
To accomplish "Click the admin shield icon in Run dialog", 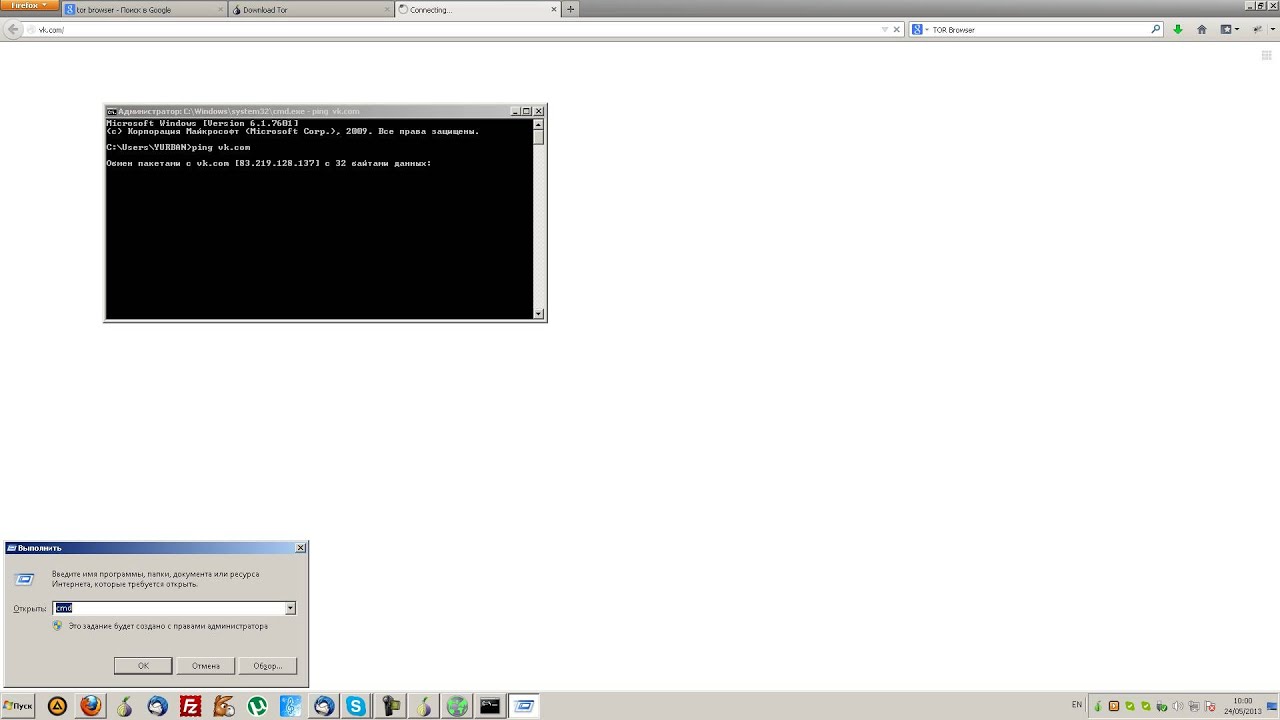I will [x=58, y=626].
